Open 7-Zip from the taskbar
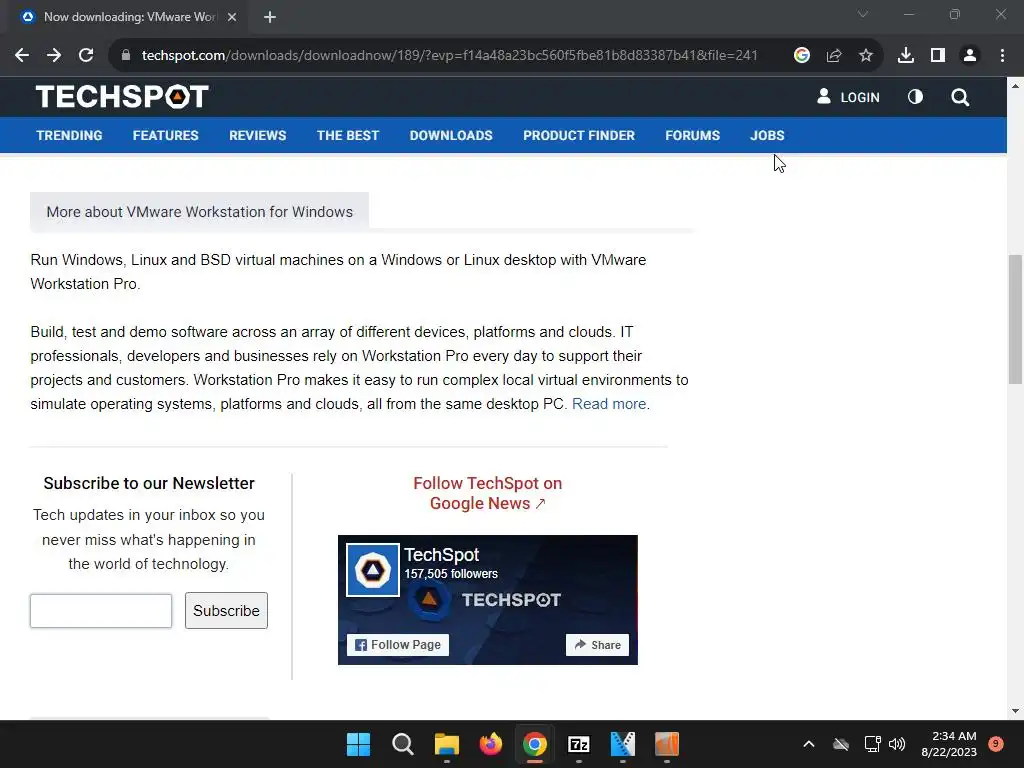The width and height of the screenshot is (1024, 768). (579, 744)
